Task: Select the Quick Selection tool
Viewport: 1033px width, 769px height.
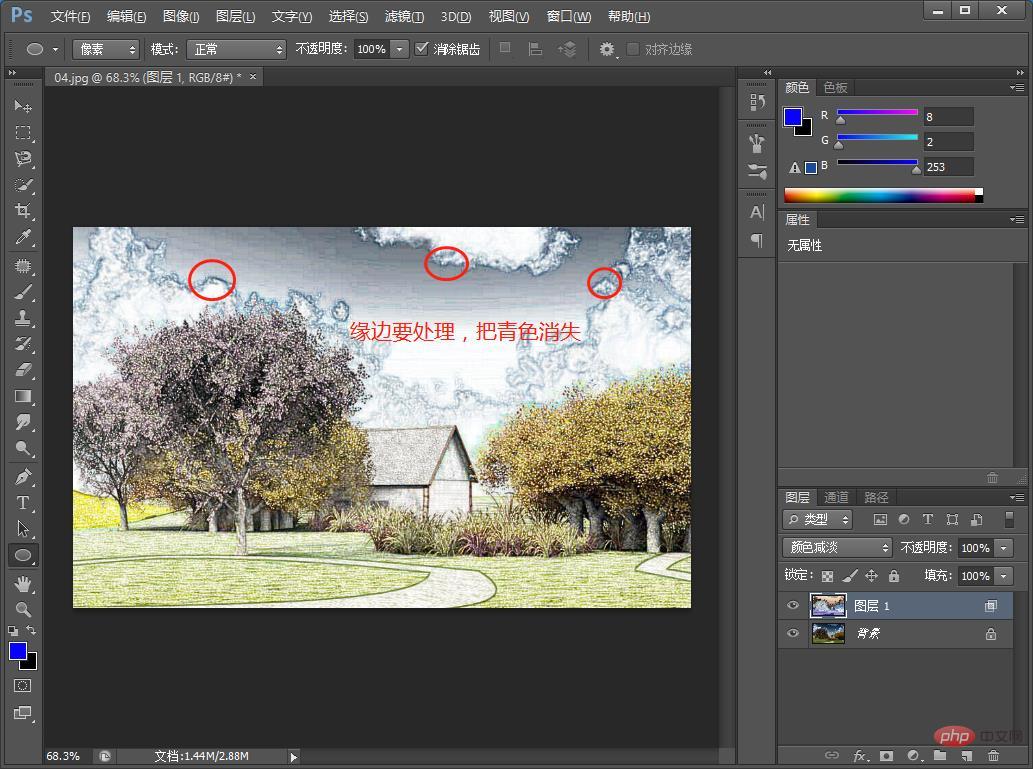Action: (x=23, y=185)
